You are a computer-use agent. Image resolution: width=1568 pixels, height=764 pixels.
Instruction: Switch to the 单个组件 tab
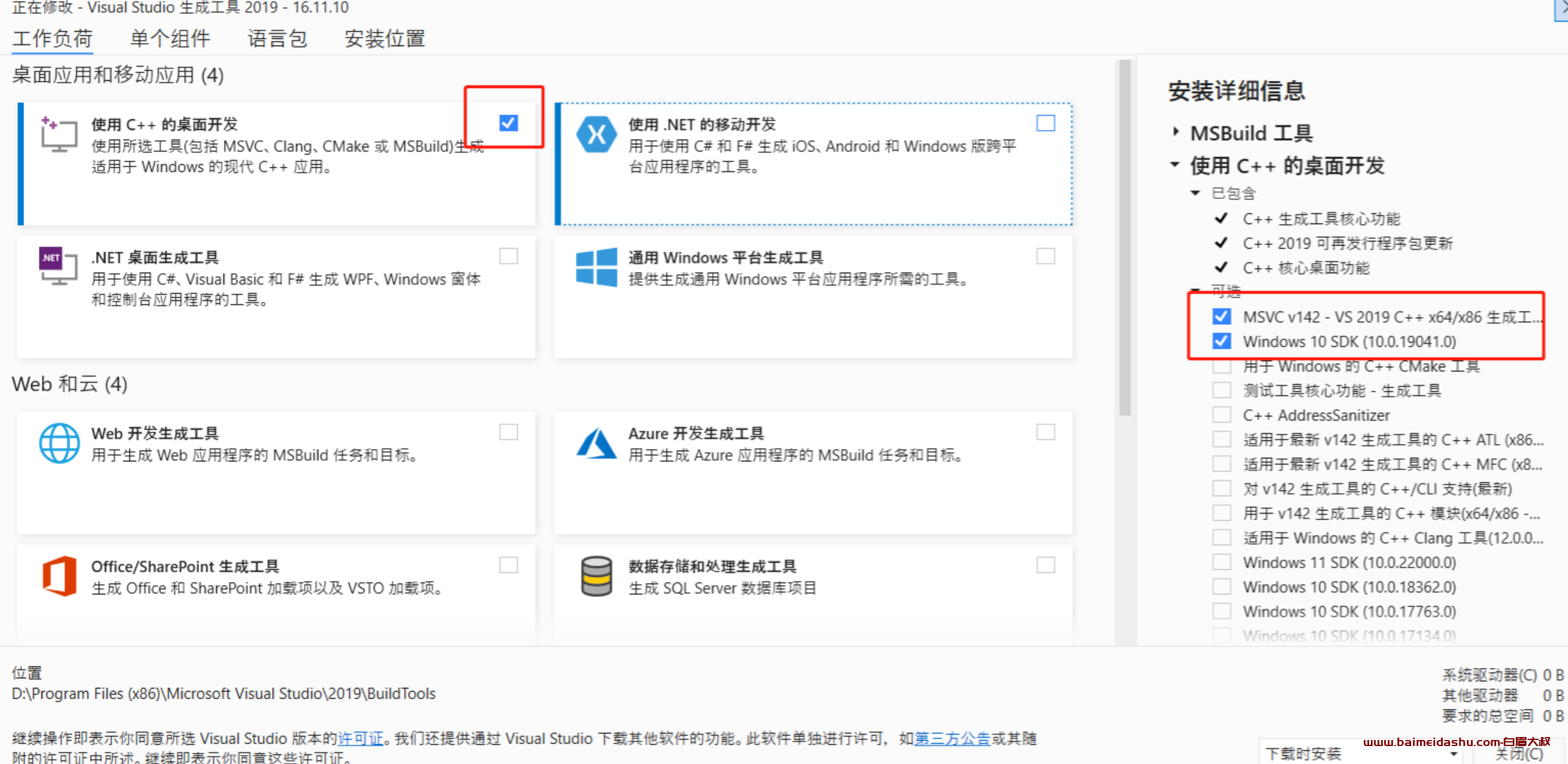pyautogui.click(x=170, y=38)
